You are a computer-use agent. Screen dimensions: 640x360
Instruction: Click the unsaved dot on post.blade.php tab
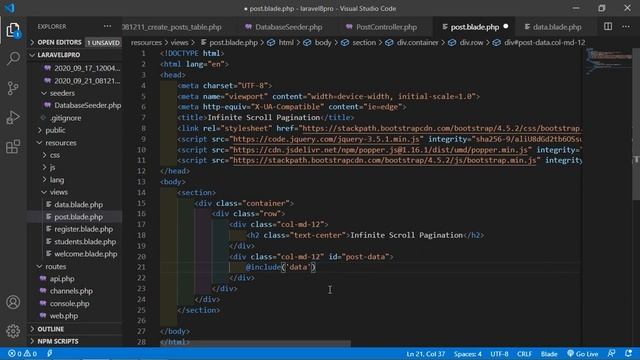[x=506, y=27]
